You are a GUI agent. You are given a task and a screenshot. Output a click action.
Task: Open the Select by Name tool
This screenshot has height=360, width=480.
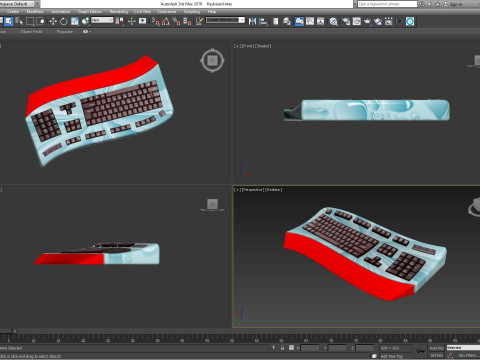point(19,21)
